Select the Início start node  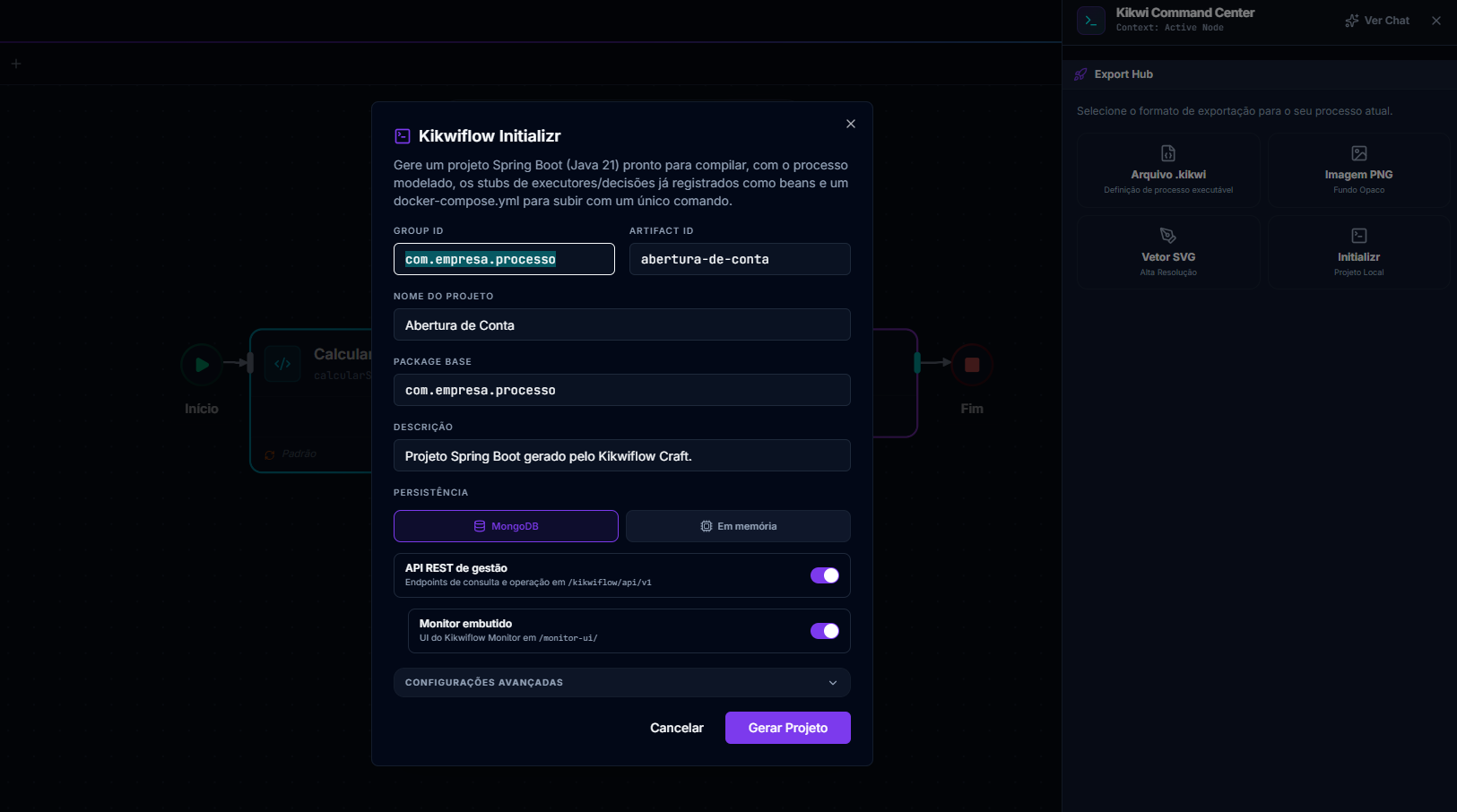tap(202, 365)
